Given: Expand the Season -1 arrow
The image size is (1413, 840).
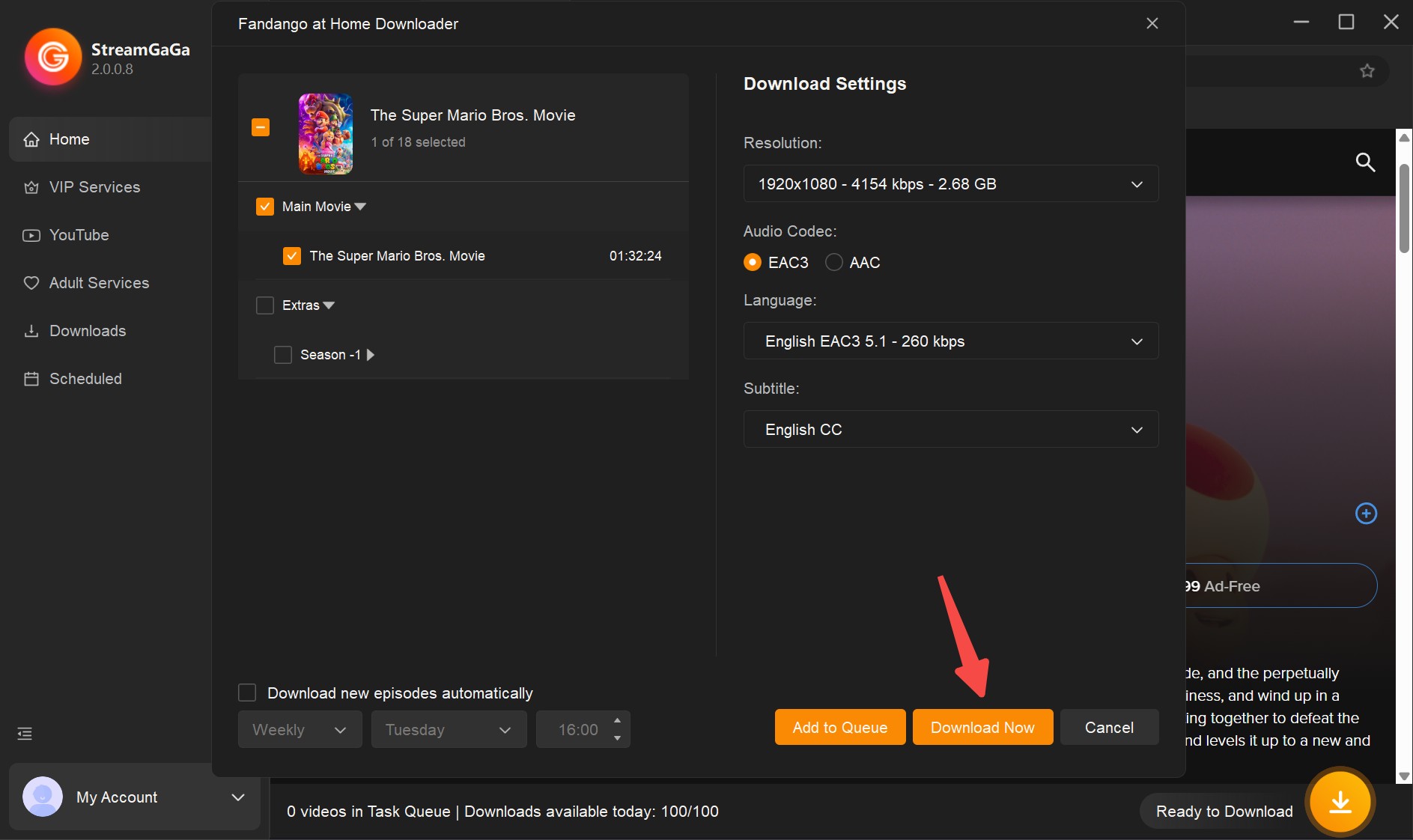Looking at the screenshot, I should (370, 355).
